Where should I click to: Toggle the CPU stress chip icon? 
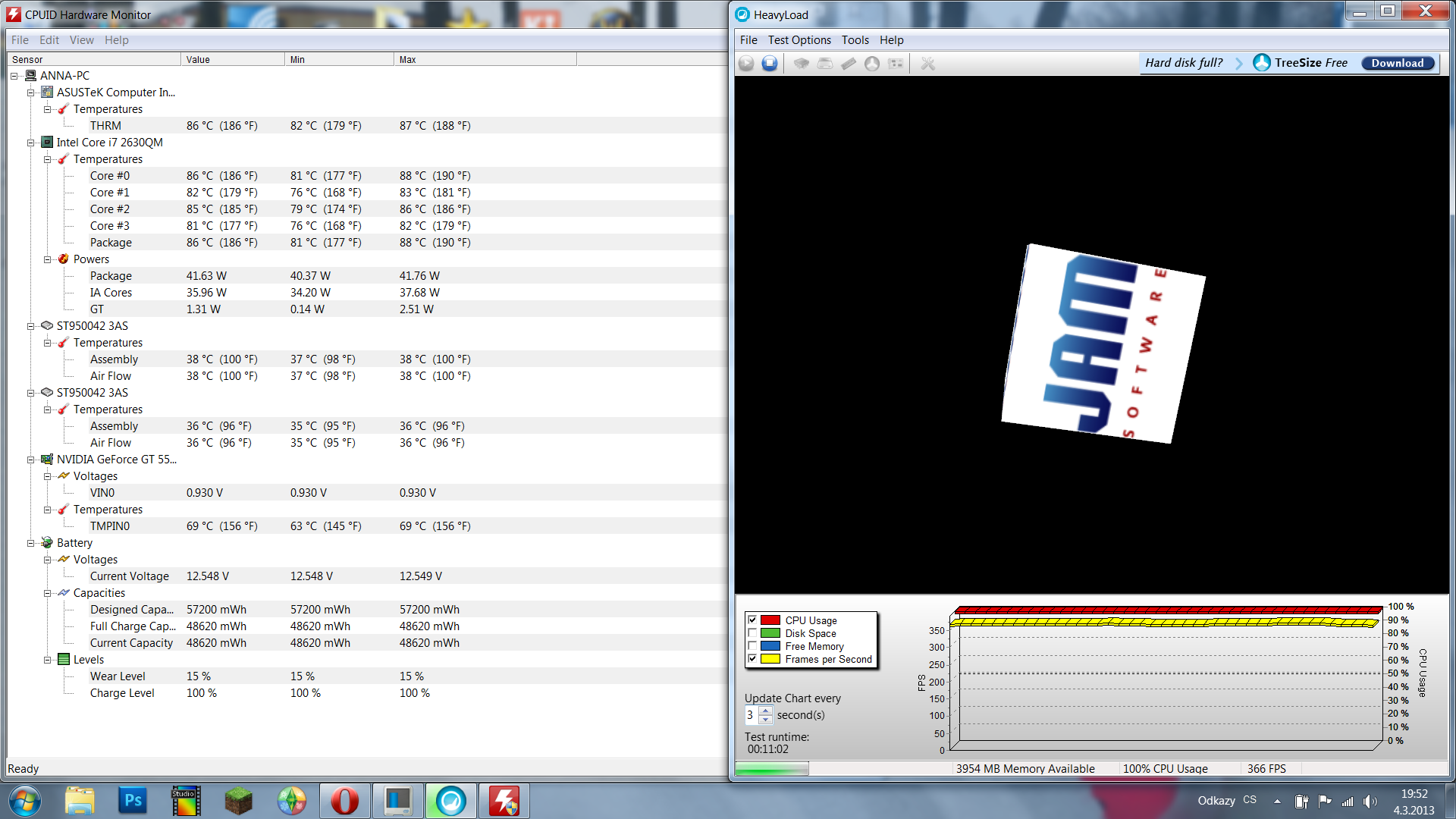pos(801,64)
